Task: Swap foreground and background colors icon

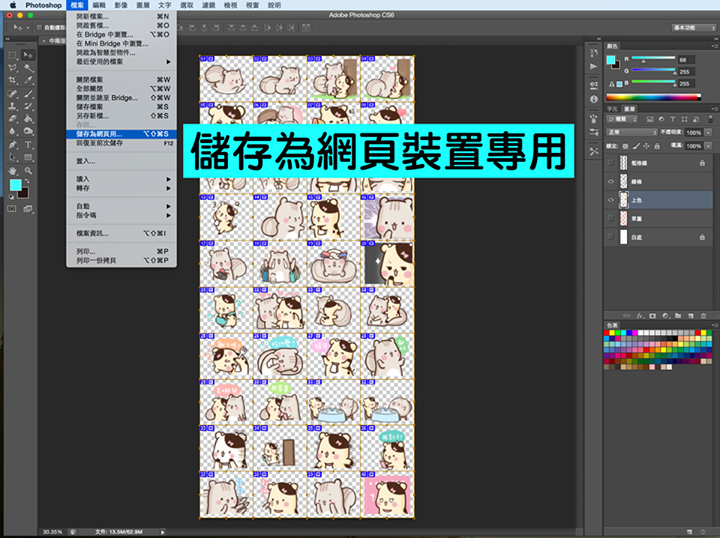Action: point(27,181)
